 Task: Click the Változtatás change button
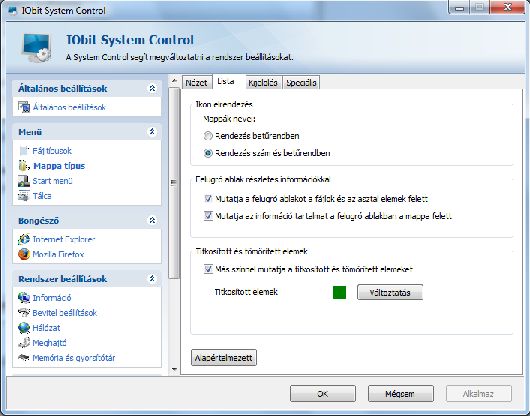(x=390, y=292)
